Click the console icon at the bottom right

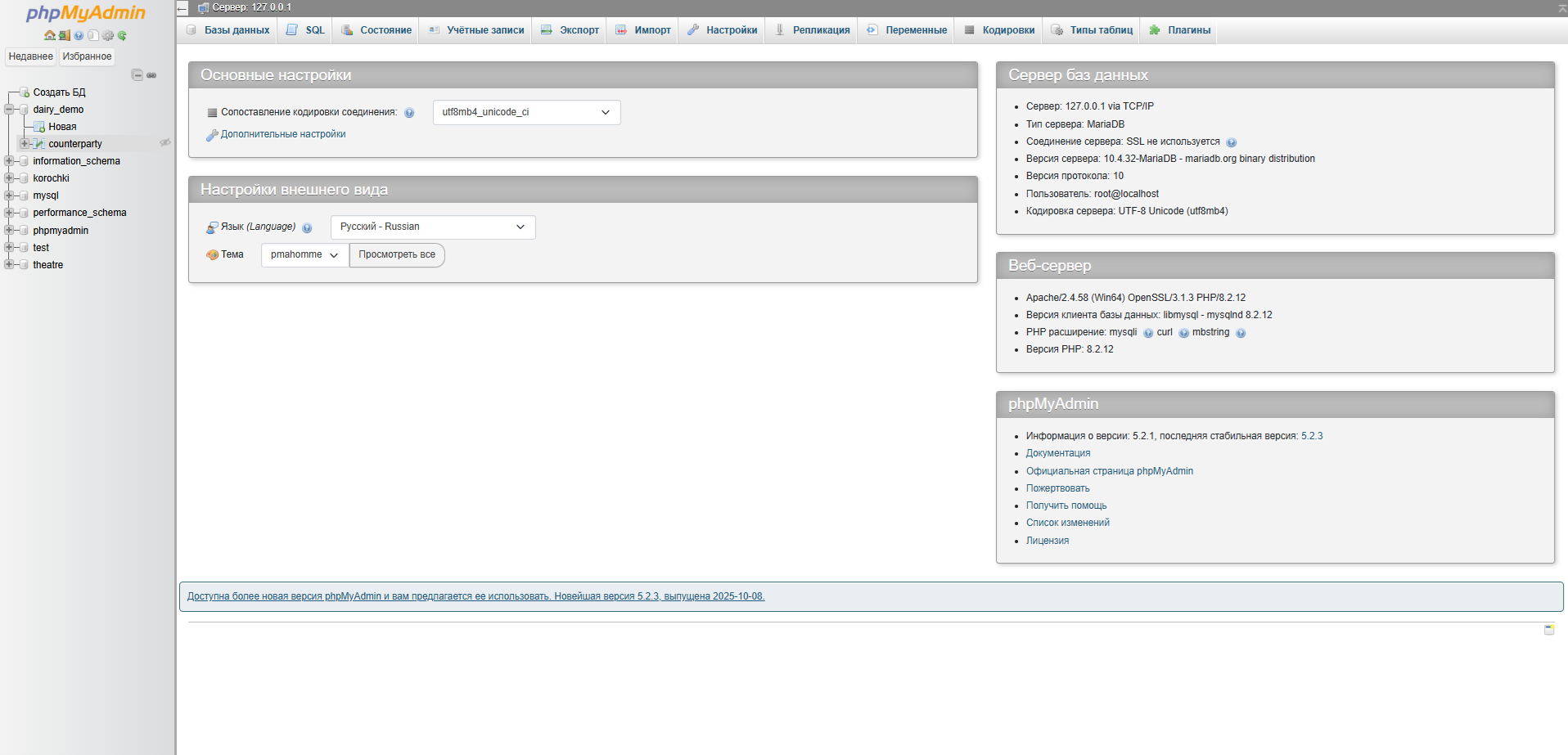point(1548,630)
